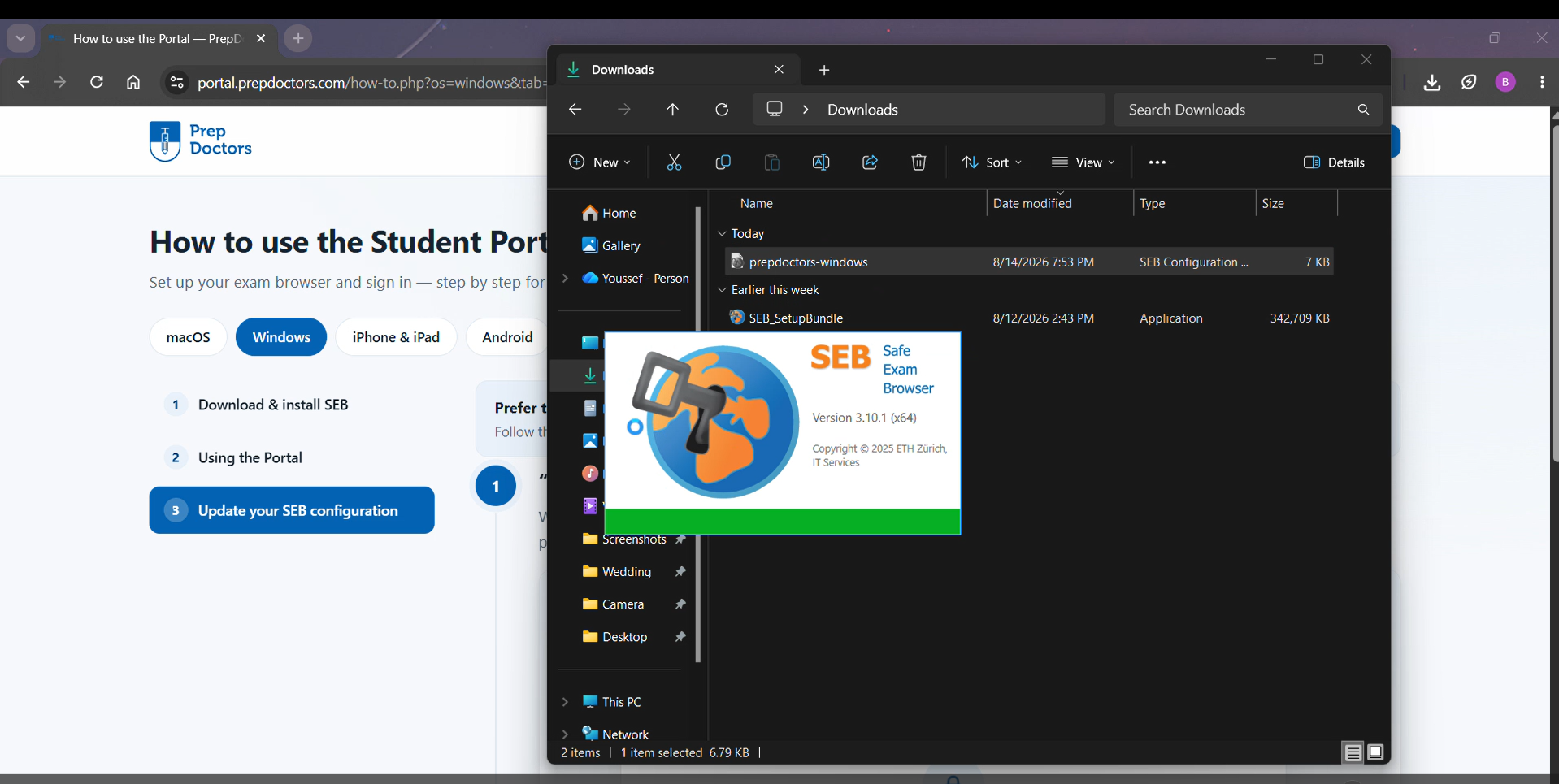Click the site information icon in address bar
This screenshot has width=1559, height=784.
[176, 82]
